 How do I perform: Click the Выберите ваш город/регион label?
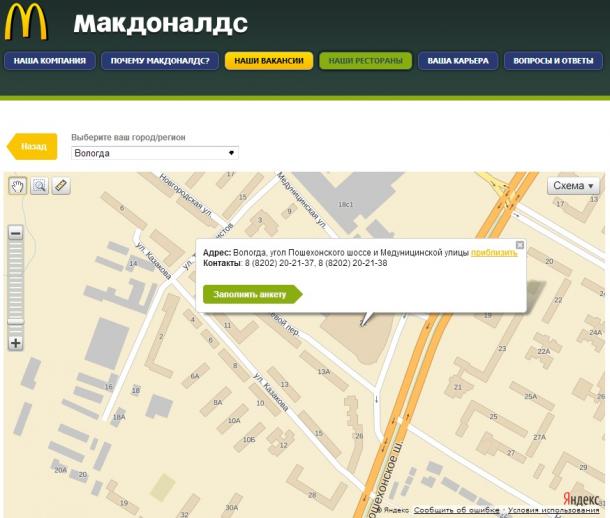click(x=128, y=137)
